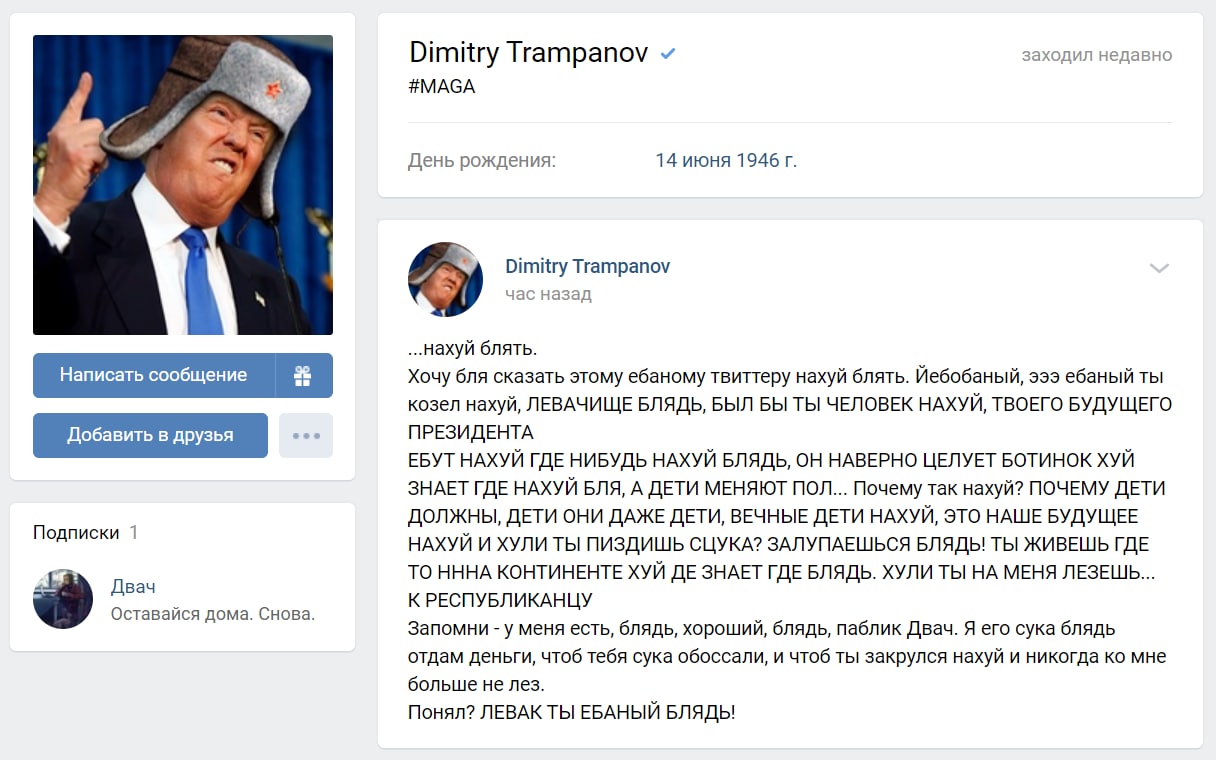Click the post author's round avatar
This screenshot has height=760, width=1216.
click(446, 279)
